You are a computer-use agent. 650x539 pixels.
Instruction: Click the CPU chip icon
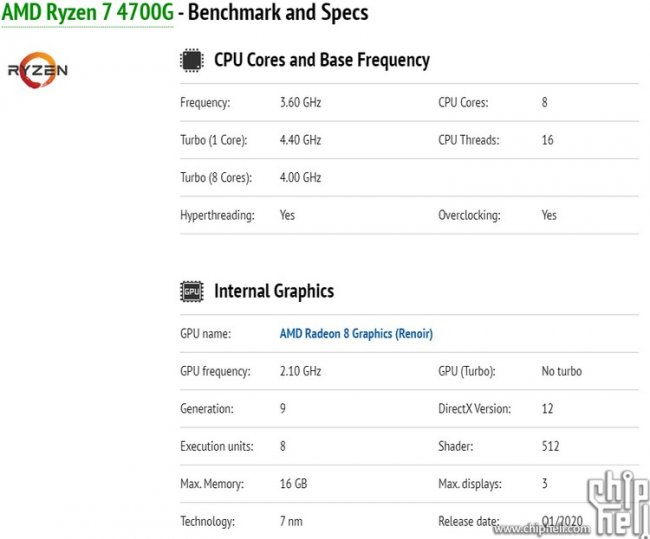191,60
